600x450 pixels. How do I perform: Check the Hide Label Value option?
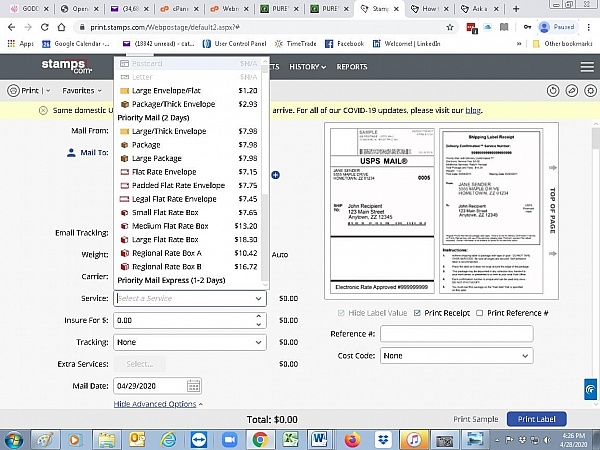pos(341,313)
